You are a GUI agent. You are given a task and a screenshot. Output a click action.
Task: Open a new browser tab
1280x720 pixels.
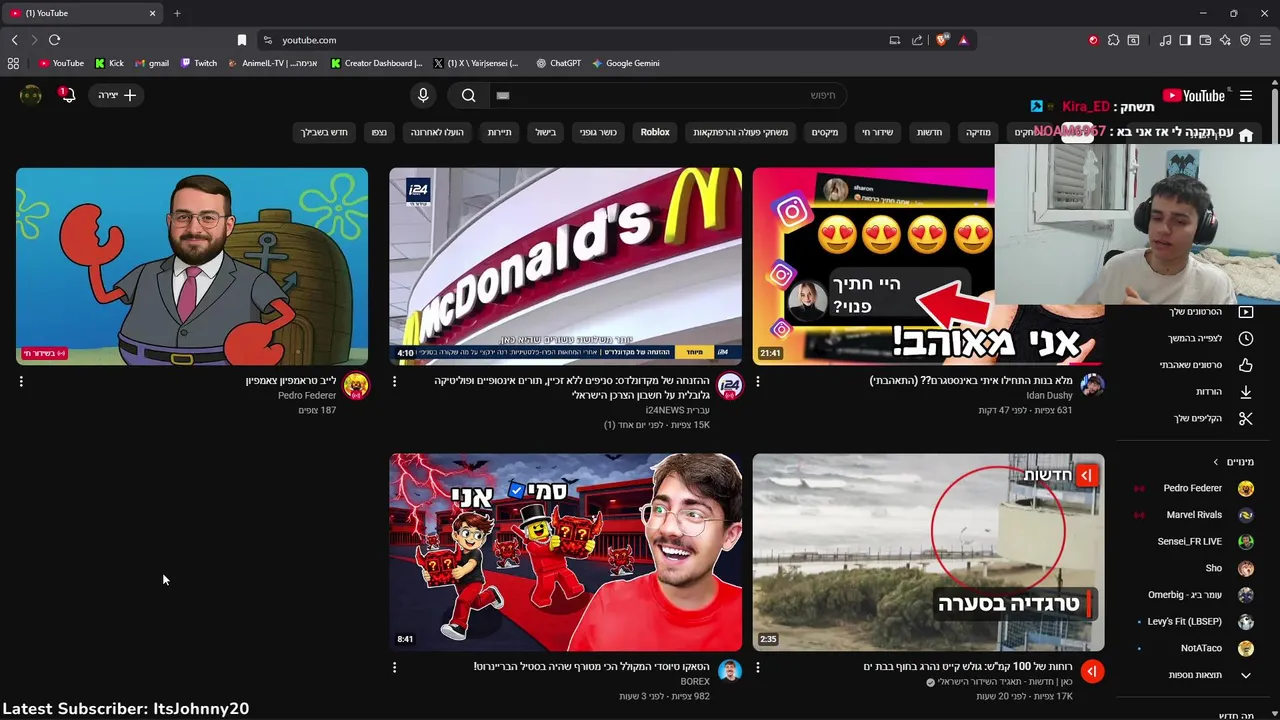click(177, 13)
